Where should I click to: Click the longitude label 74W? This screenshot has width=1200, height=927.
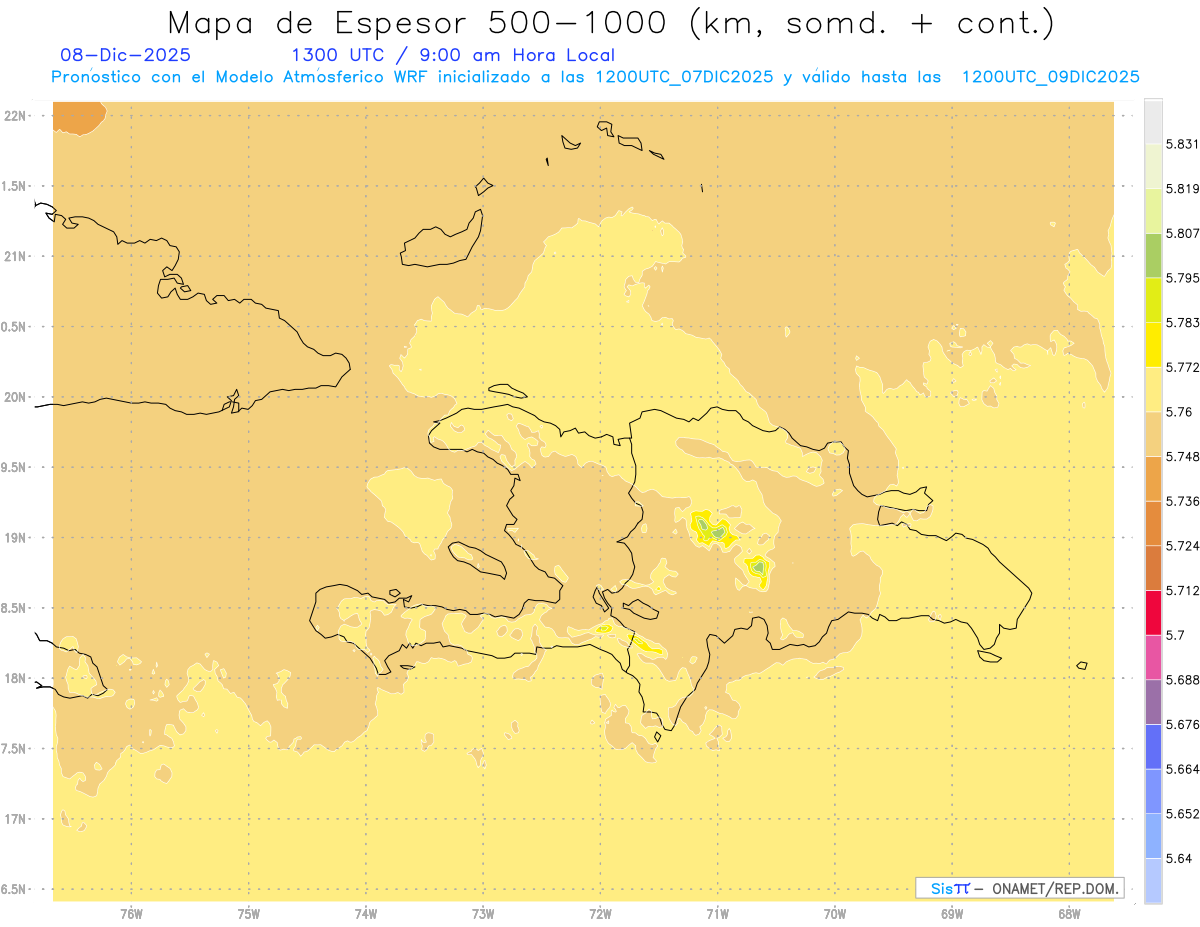coord(366,914)
